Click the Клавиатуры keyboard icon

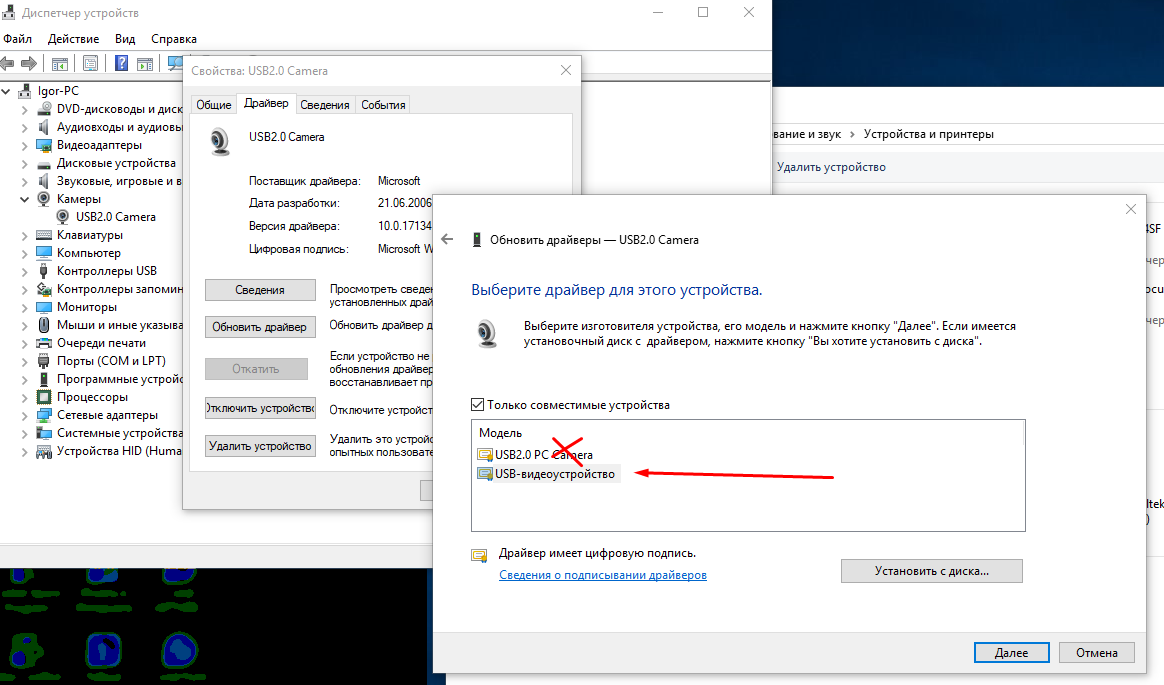click(x=44, y=235)
